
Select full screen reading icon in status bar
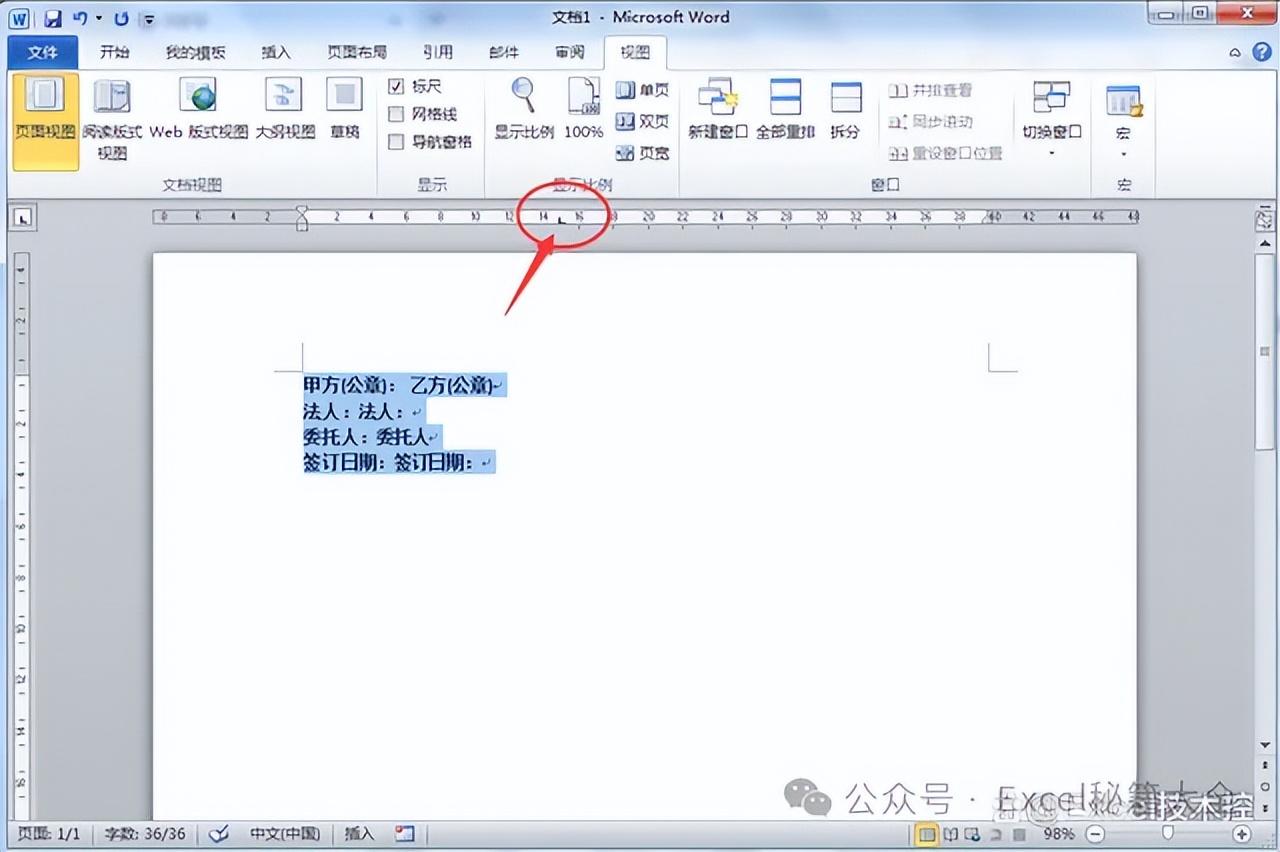click(952, 833)
